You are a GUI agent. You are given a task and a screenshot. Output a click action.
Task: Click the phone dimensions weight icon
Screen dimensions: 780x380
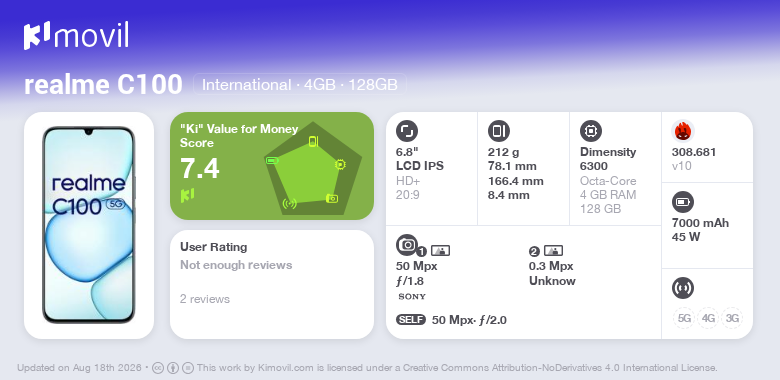[x=499, y=131]
